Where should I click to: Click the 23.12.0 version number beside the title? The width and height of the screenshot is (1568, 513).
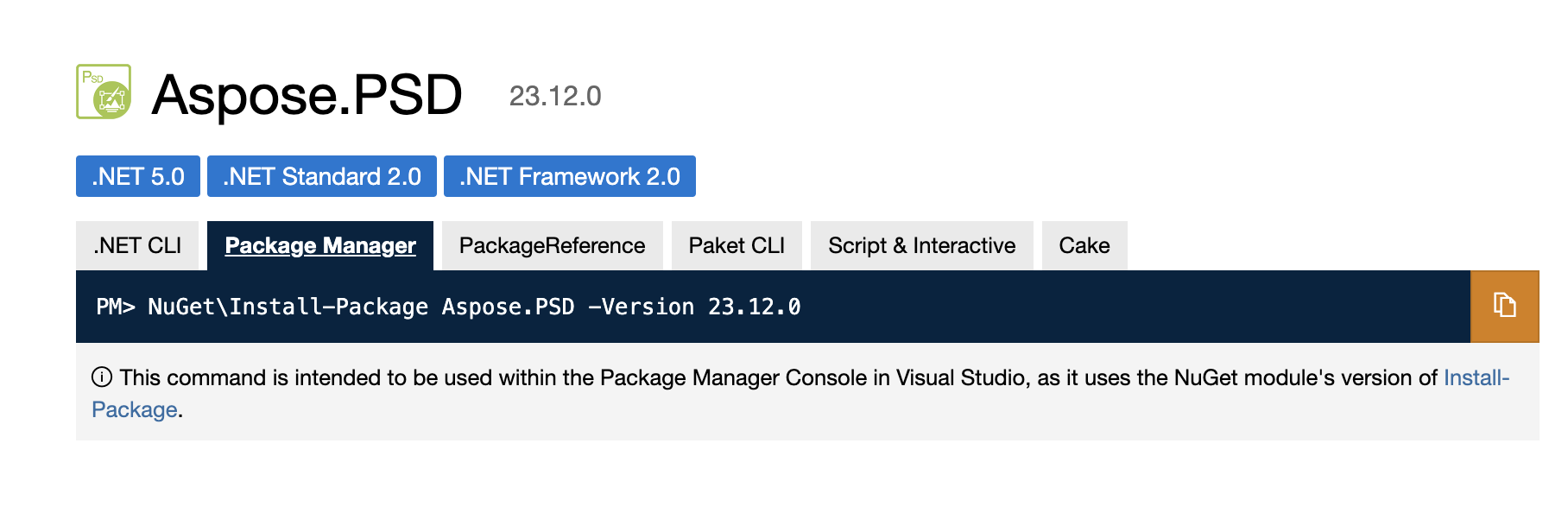click(x=554, y=96)
